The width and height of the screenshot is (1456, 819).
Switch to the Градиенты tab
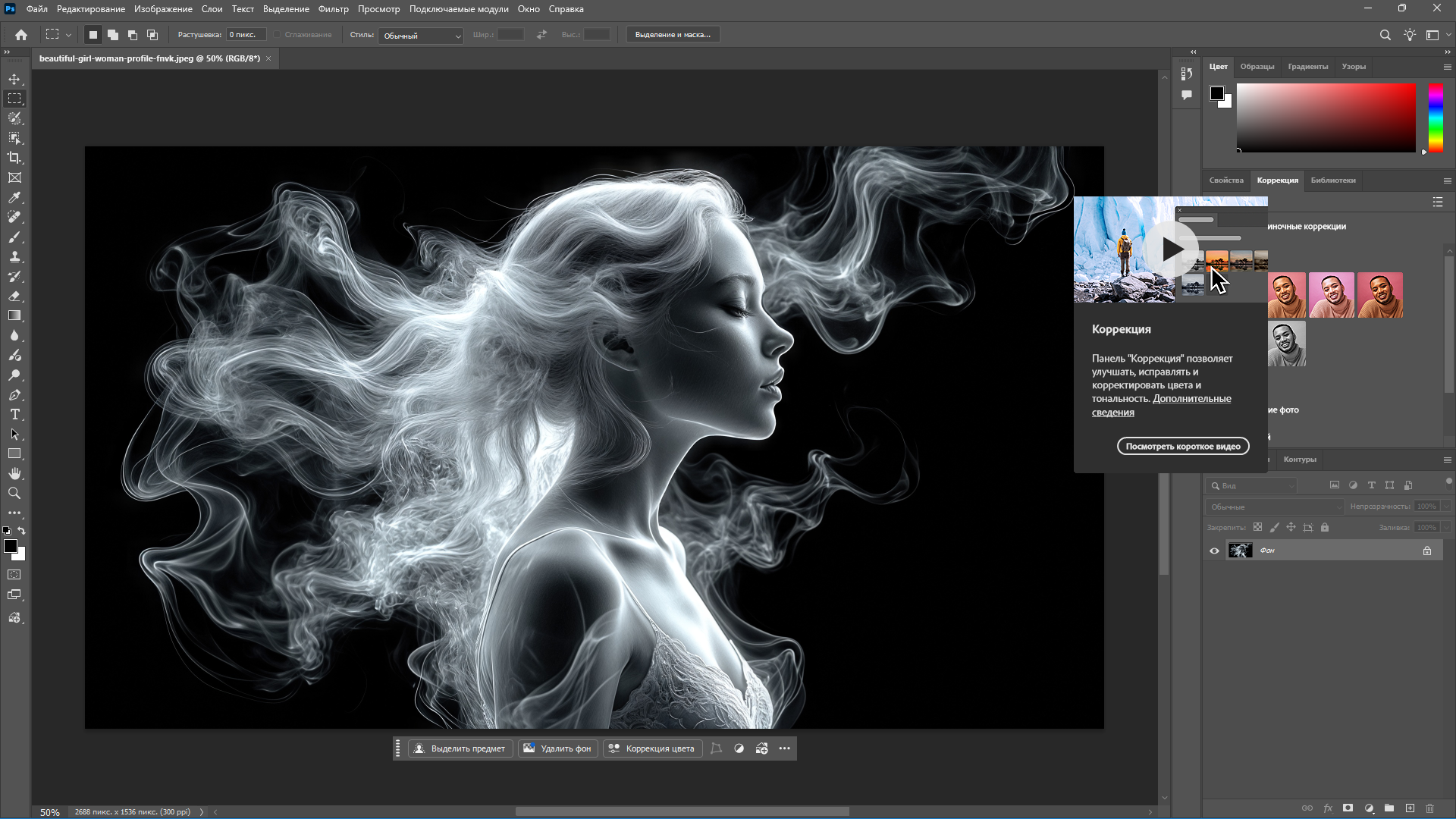point(1307,67)
